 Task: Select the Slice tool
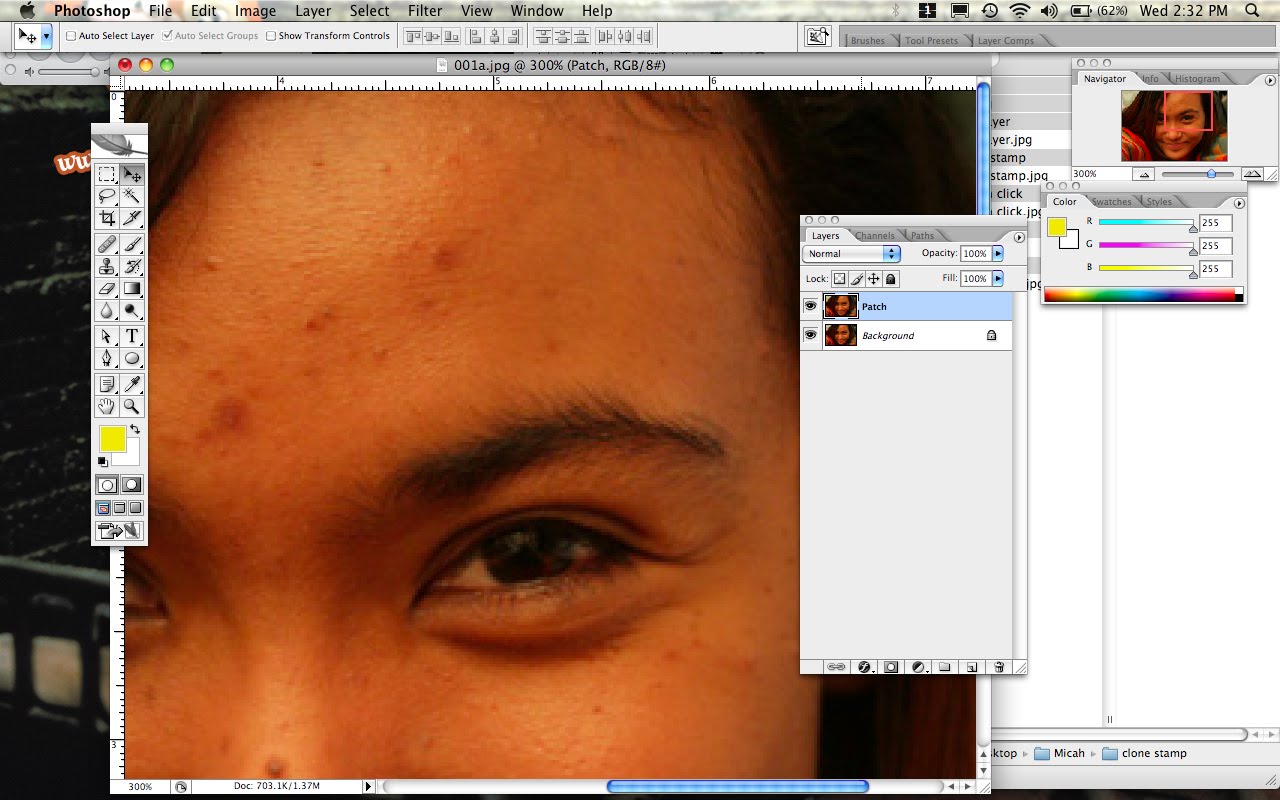[131, 217]
